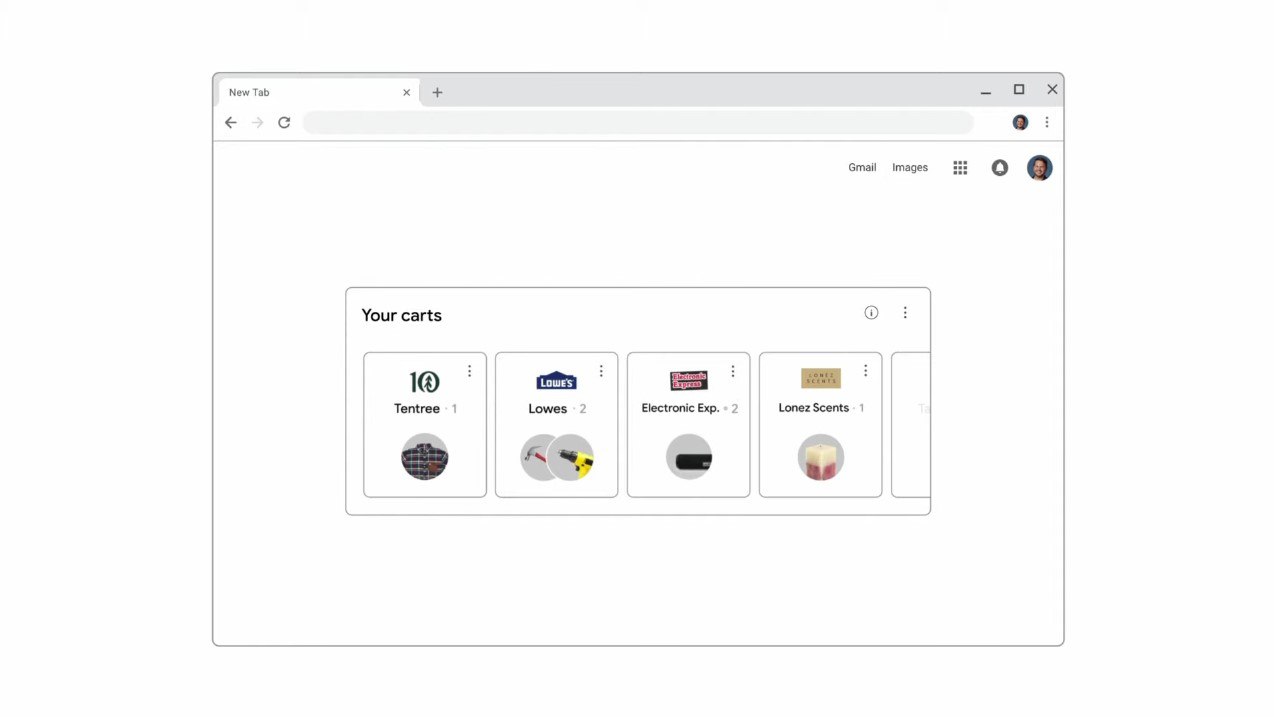Open the Gmail link
1274x717 pixels.
pyautogui.click(x=862, y=168)
